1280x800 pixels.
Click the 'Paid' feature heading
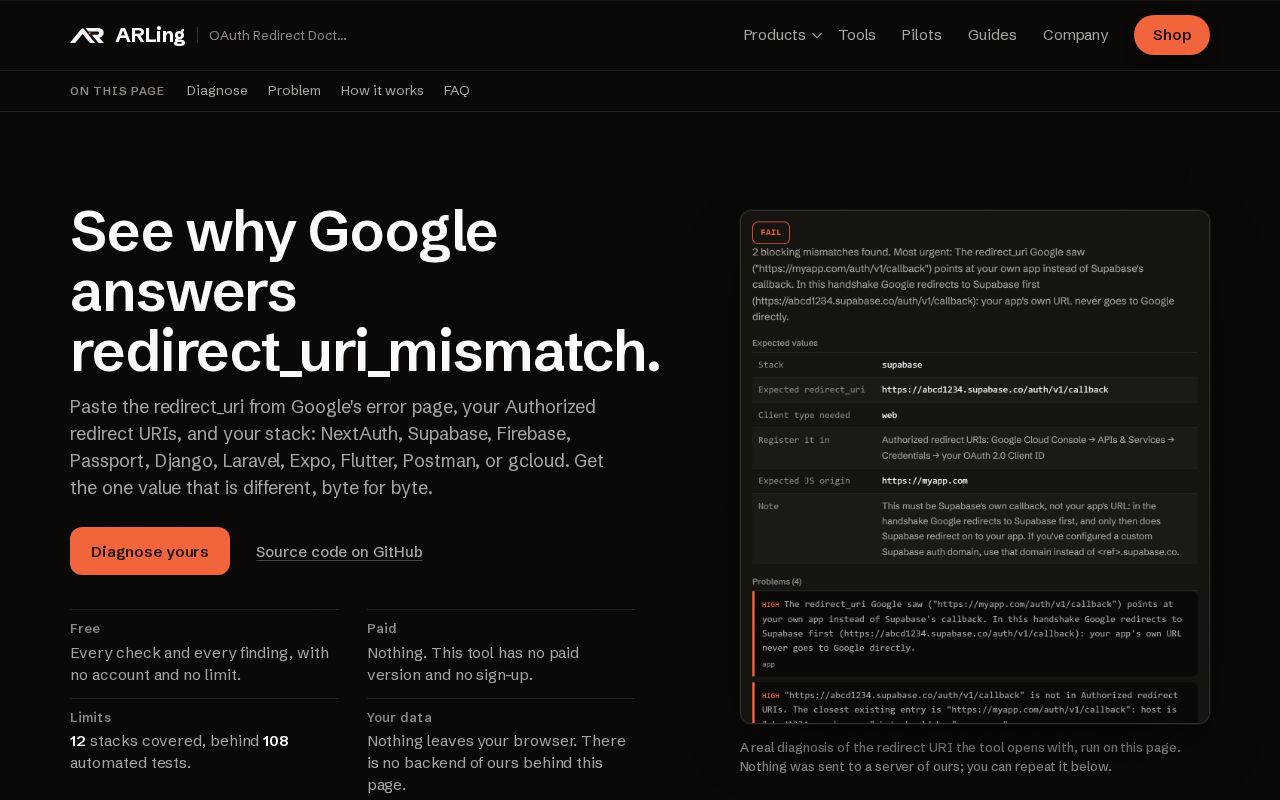coord(382,628)
